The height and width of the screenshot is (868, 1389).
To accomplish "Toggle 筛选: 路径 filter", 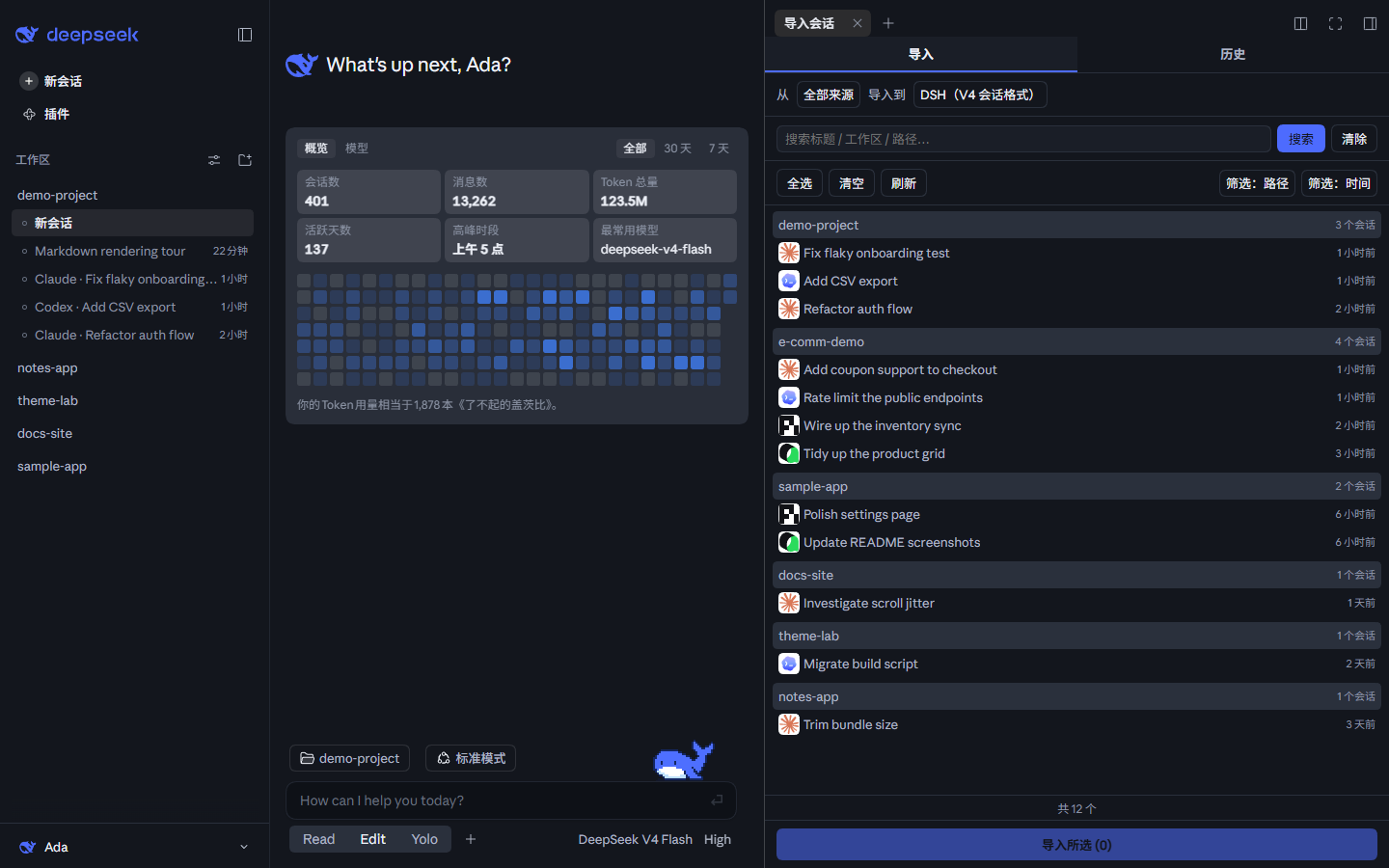I will (x=1257, y=183).
